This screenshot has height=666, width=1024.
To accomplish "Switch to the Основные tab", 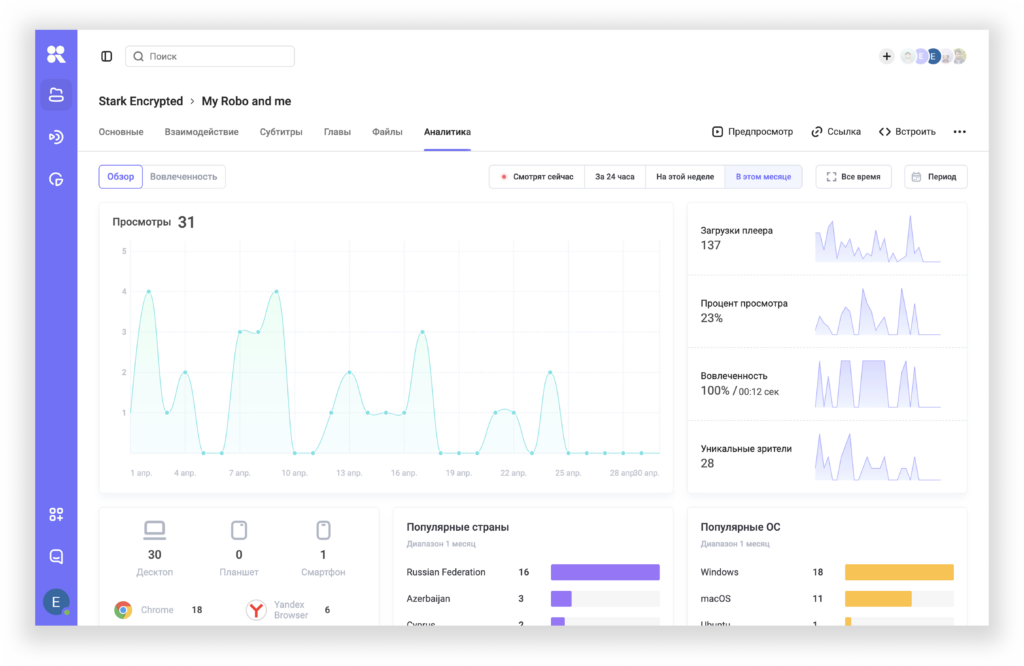I will point(121,132).
